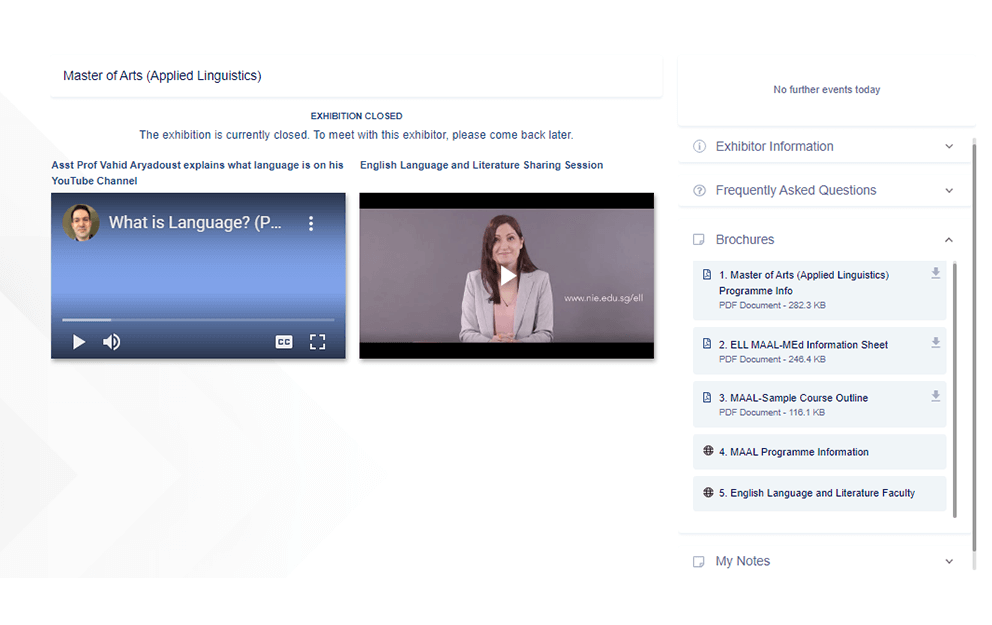The image size is (992, 625).
Task: Open Master of Arts Programme Info PDF
Action: pyautogui.click(x=819, y=290)
